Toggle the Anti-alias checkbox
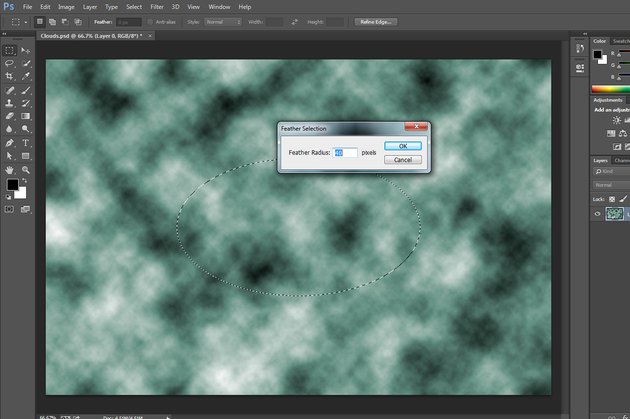Screen dimensions: 630x419 pyautogui.click(x=150, y=22)
